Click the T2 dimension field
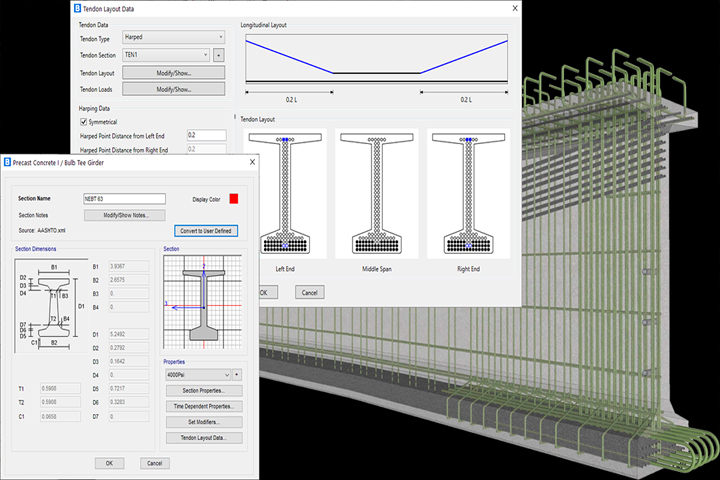 [61, 402]
